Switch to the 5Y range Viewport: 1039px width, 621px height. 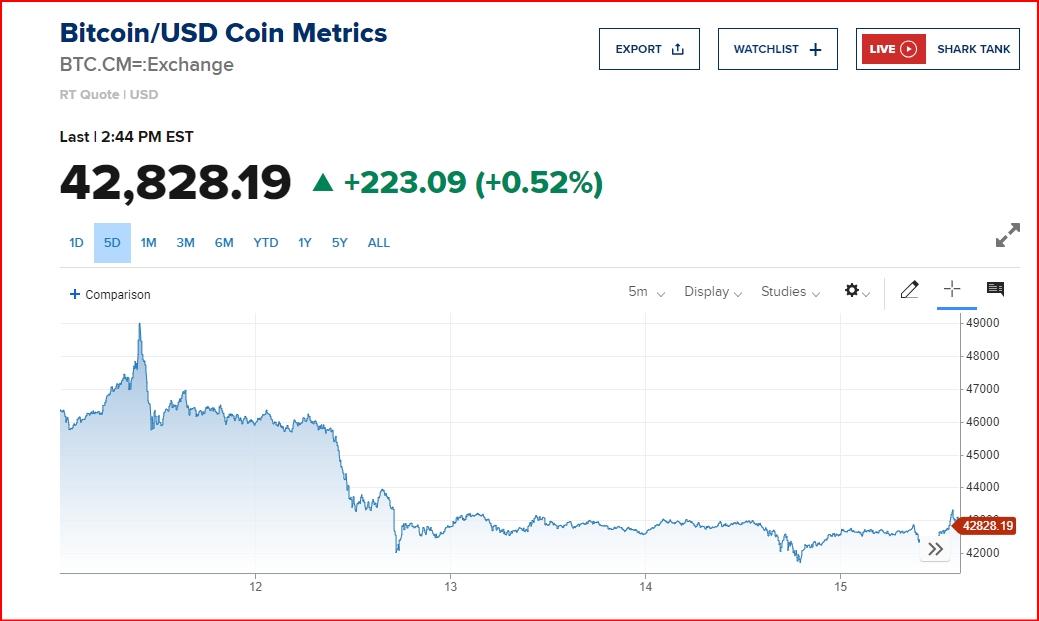click(339, 243)
